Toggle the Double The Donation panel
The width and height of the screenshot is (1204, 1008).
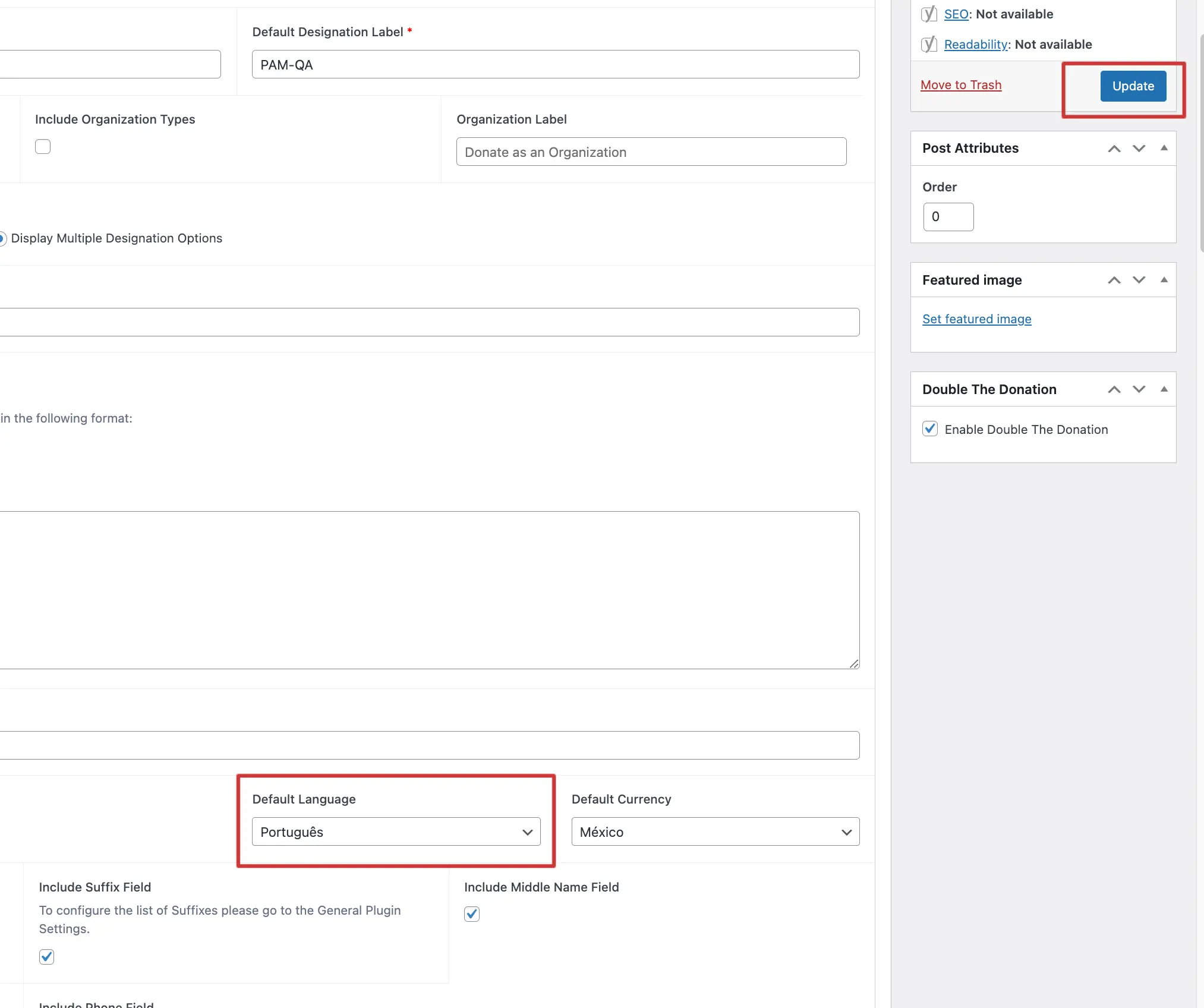coord(1164,389)
